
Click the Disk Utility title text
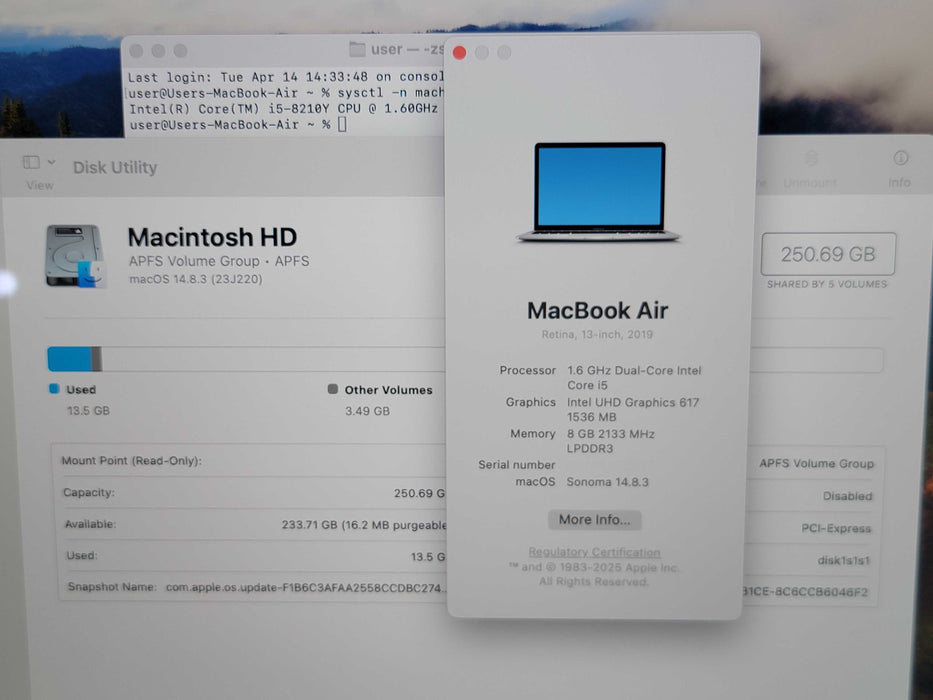115,167
